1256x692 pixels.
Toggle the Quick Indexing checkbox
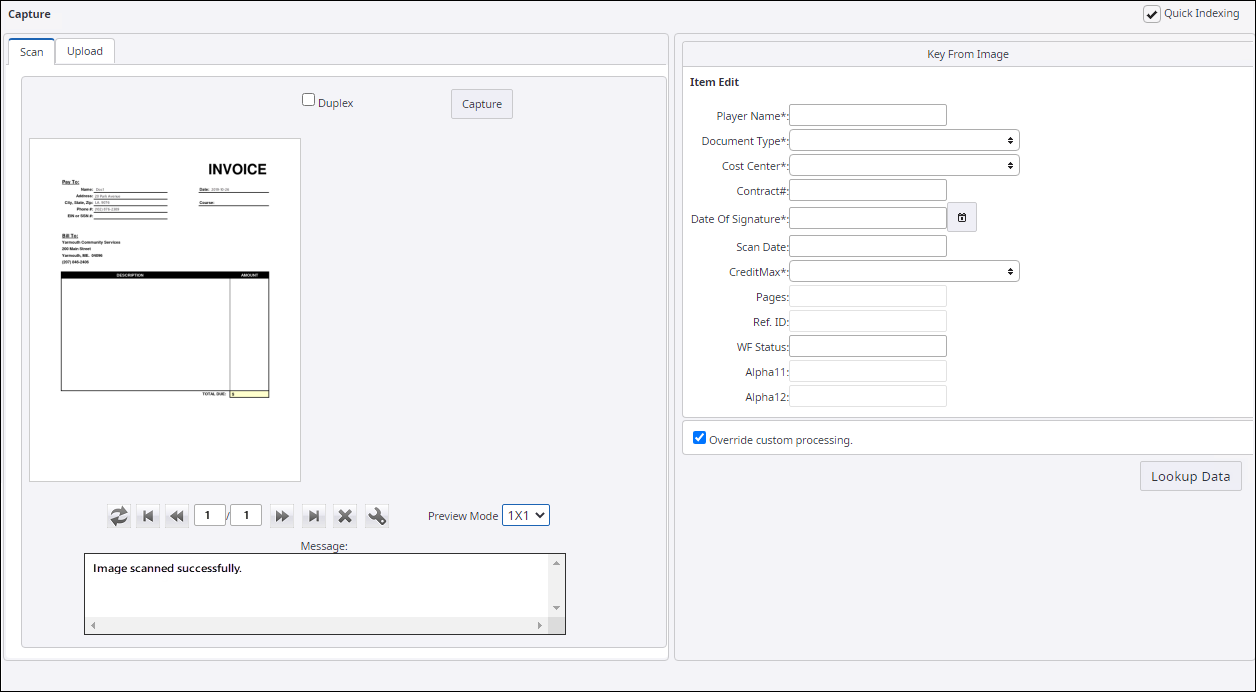(x=1152, y=14)
